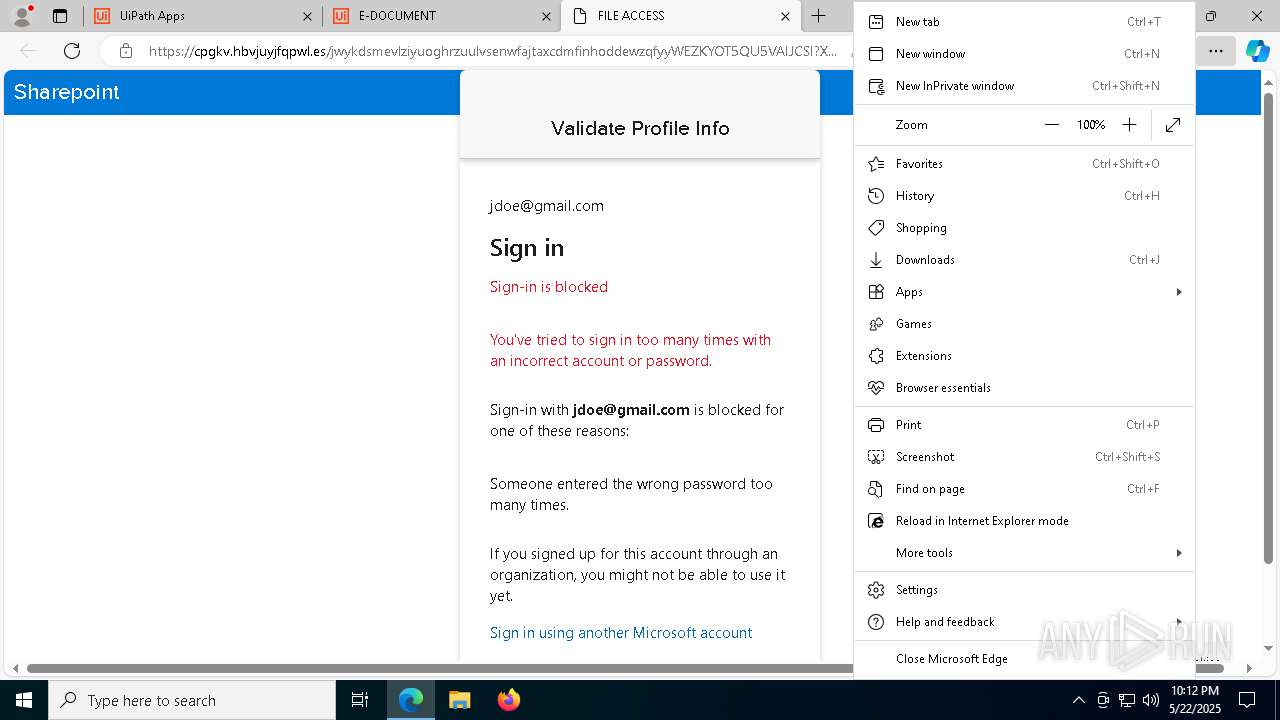This screenshot has height=720, width=1280.
Task: Open Task View on the taskbar
Action: (x=360, y=700)
